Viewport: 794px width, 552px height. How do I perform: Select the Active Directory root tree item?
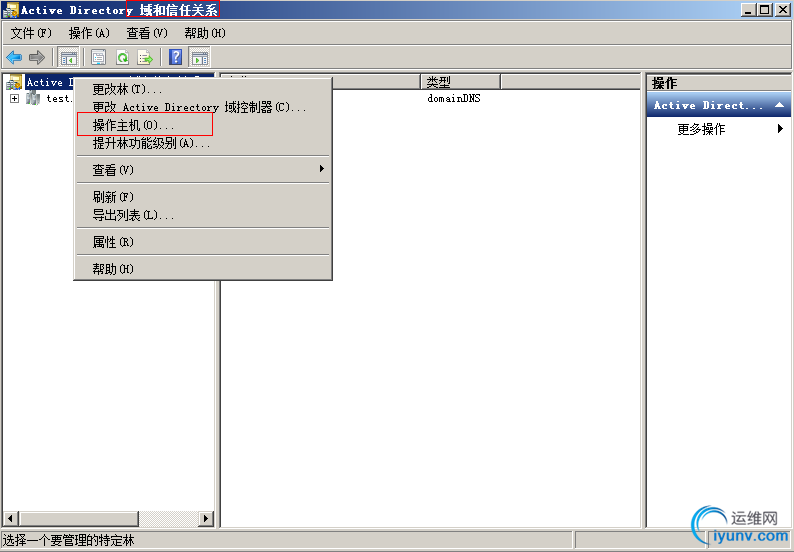click(50, 82)
